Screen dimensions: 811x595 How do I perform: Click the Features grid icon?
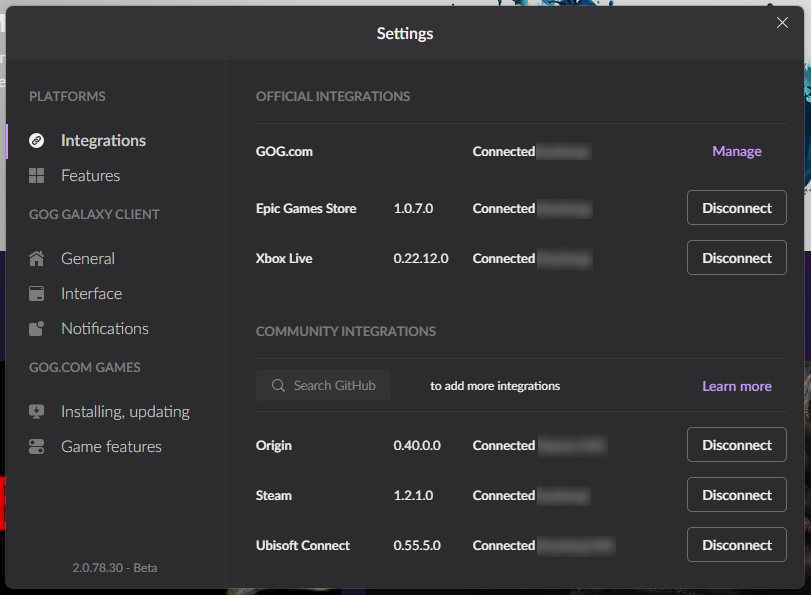(x=36, y=176)
